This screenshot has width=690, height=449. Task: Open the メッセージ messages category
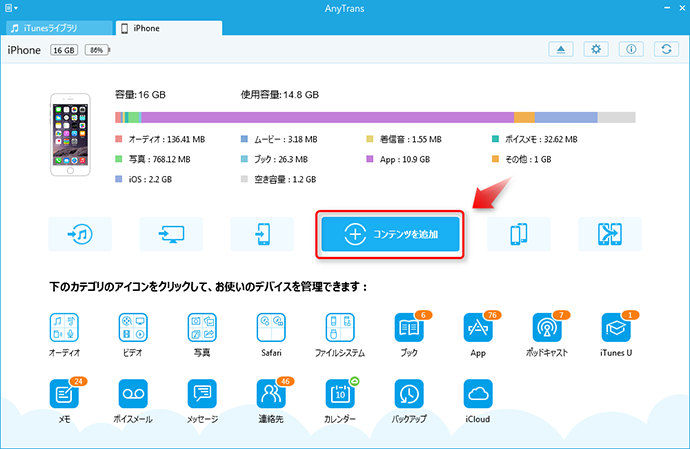[x=202, y=394]
